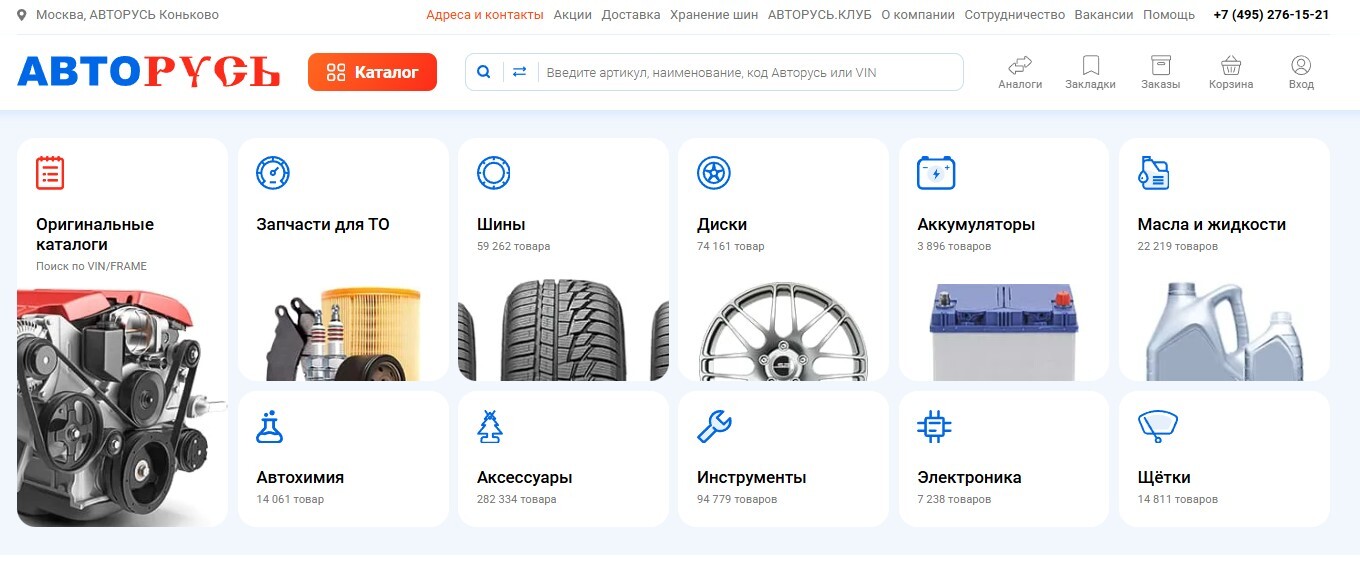This screenshot has height=569, width=1360.
Task: Open Аналоги icon in header
Action: coord(1020,65)
